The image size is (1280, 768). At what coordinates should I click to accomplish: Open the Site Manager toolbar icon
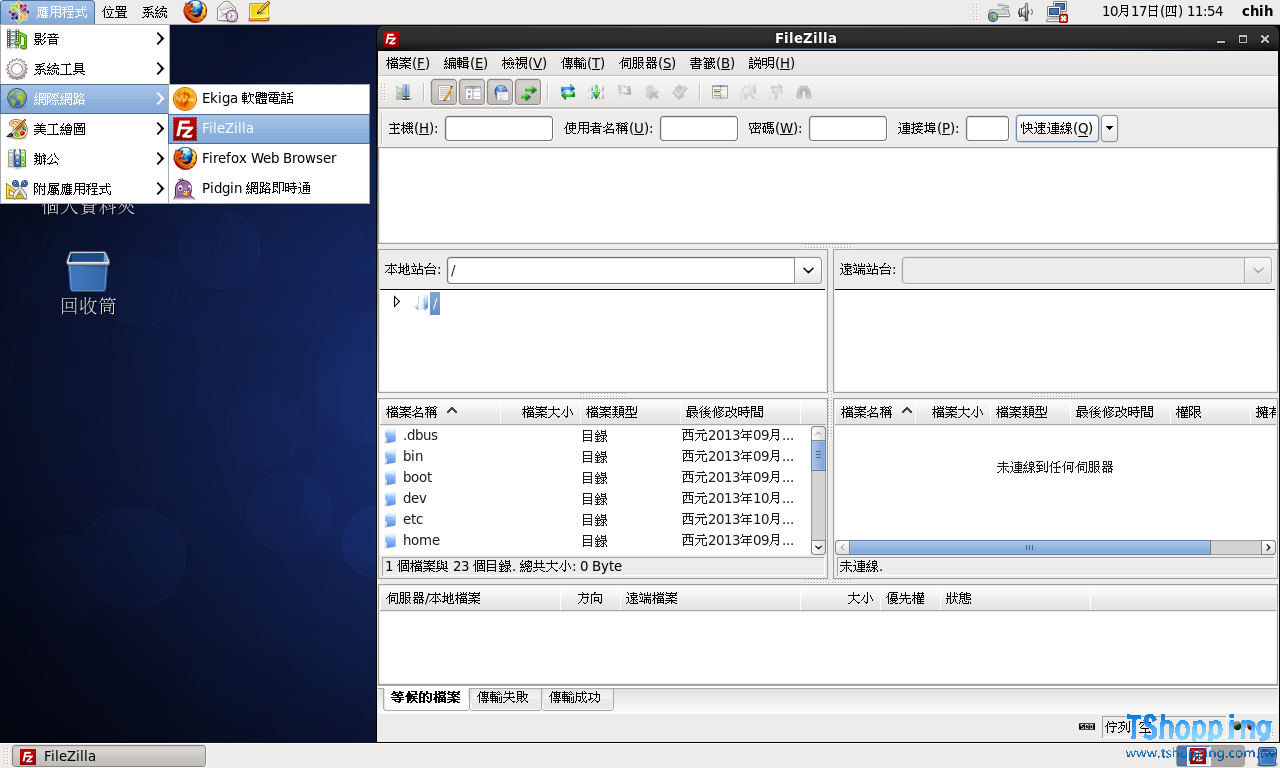[x=403, y=93]
